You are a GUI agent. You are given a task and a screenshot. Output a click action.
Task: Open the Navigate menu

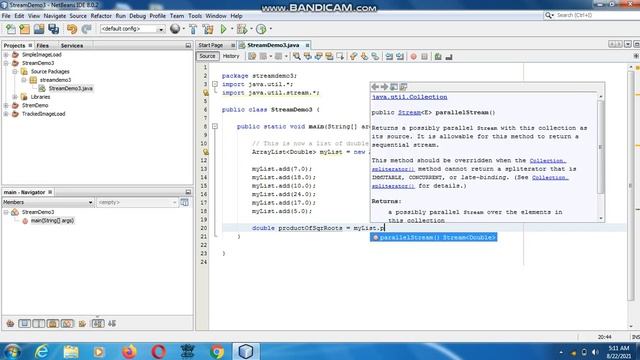tap(55, 16)
